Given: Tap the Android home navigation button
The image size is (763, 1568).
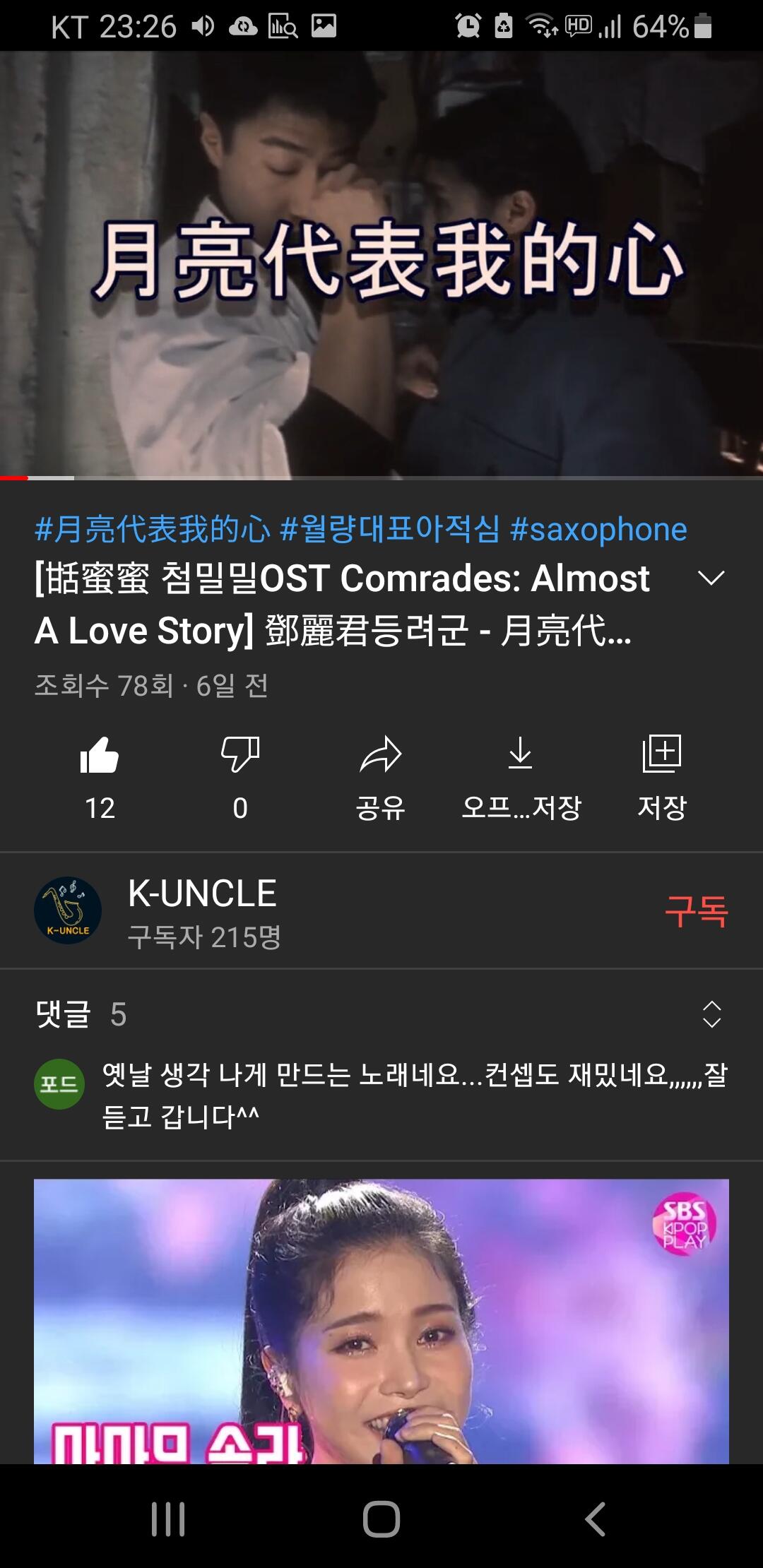Looking at the screenshot, I should [381, 1519].
